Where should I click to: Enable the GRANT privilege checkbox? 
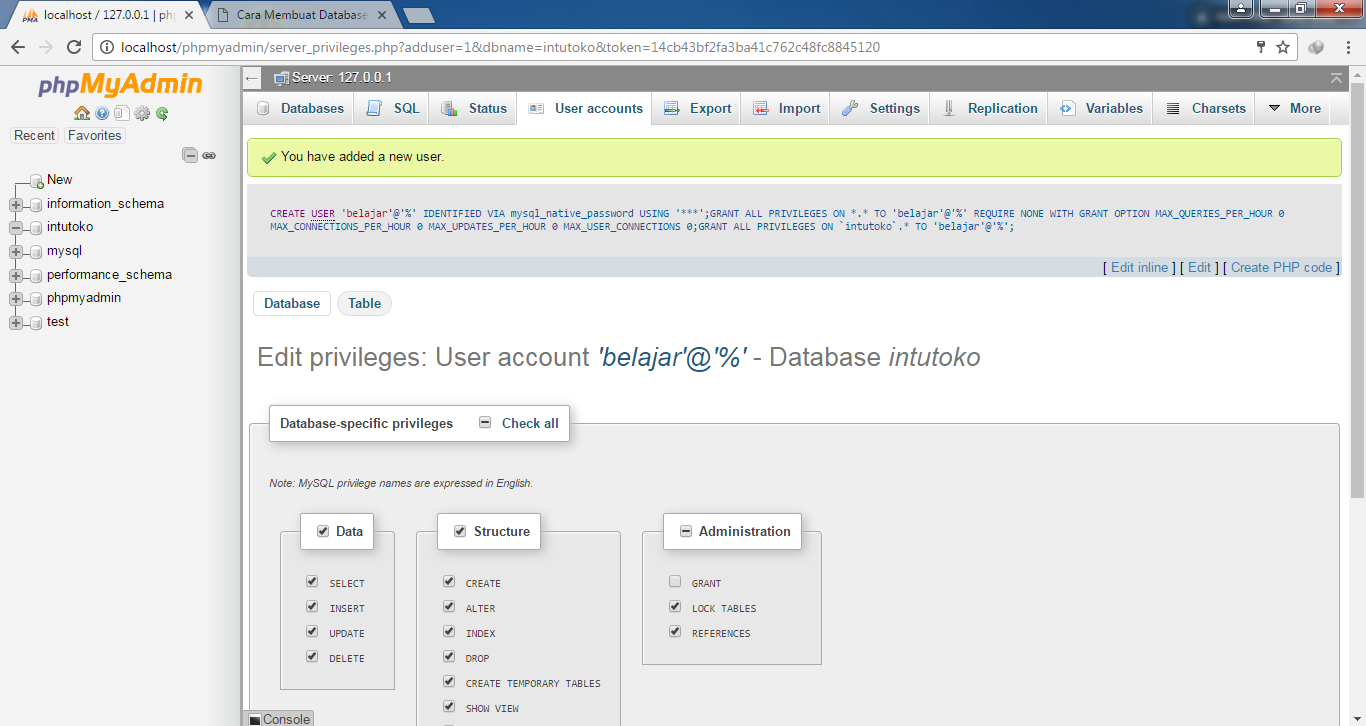pyautogui.click(x=675, y=581)
